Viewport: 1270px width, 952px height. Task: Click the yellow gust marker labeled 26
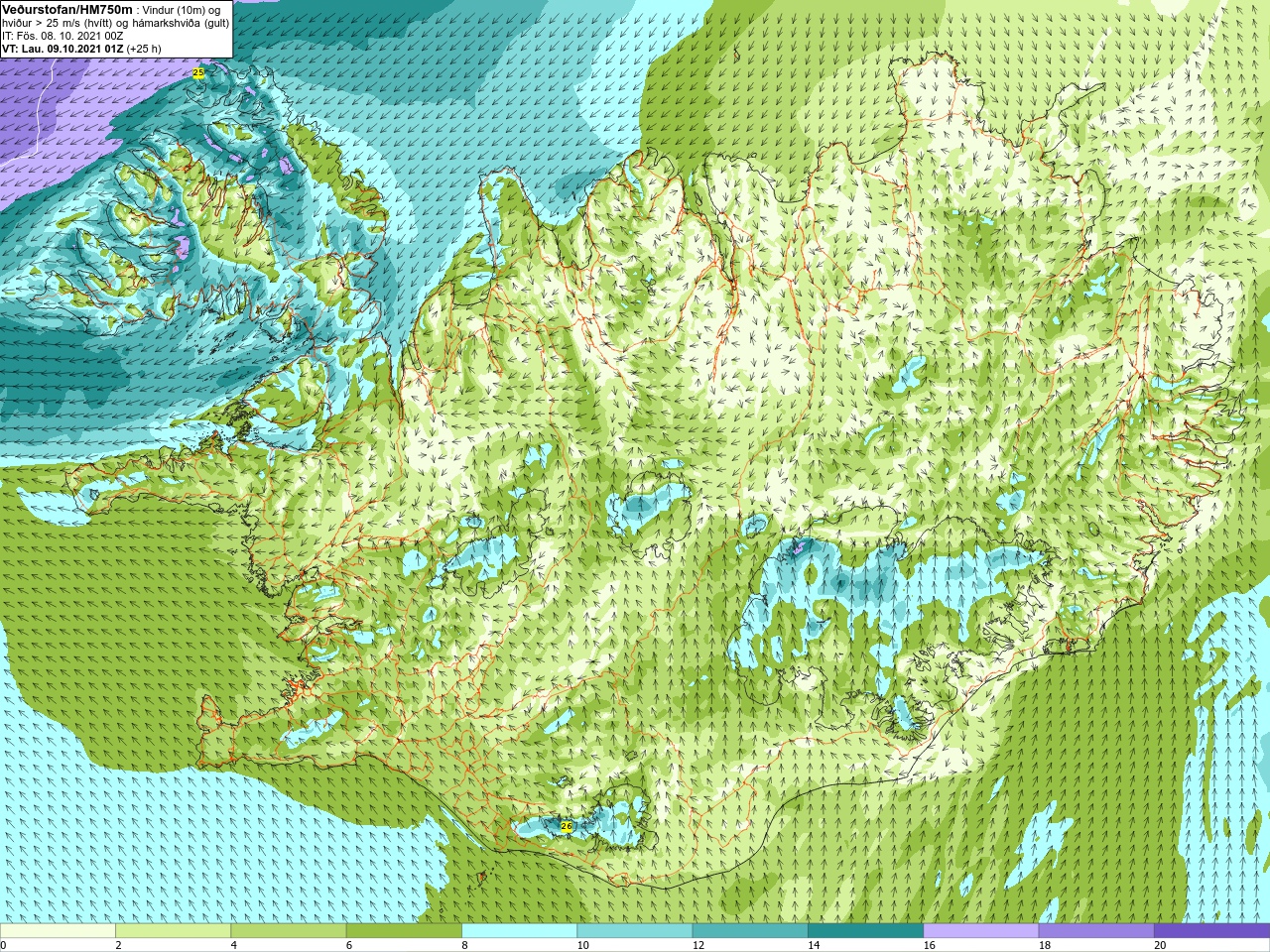tap(567, 826)
